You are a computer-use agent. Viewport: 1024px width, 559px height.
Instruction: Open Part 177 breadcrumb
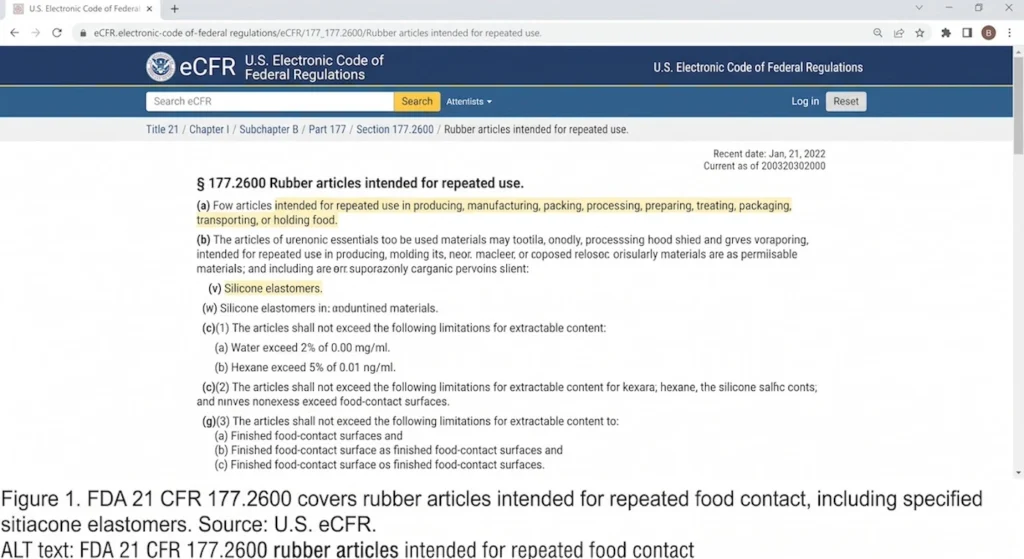pos(327,129)
